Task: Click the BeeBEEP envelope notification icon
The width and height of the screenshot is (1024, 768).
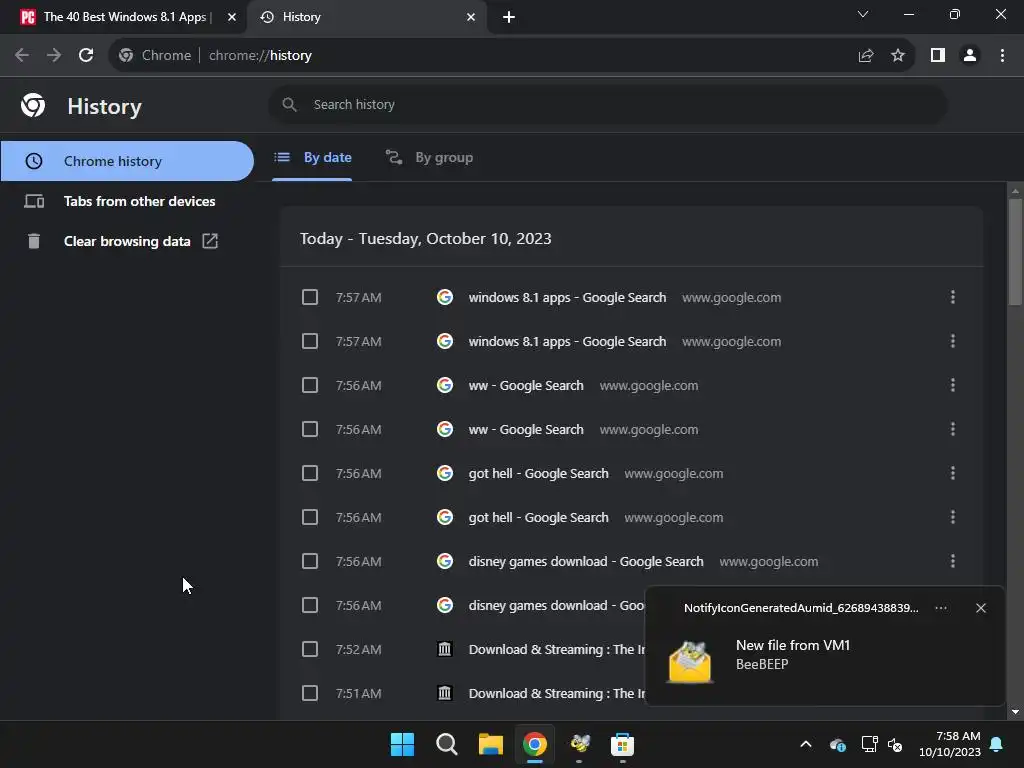Action: [x=690, y=662]
